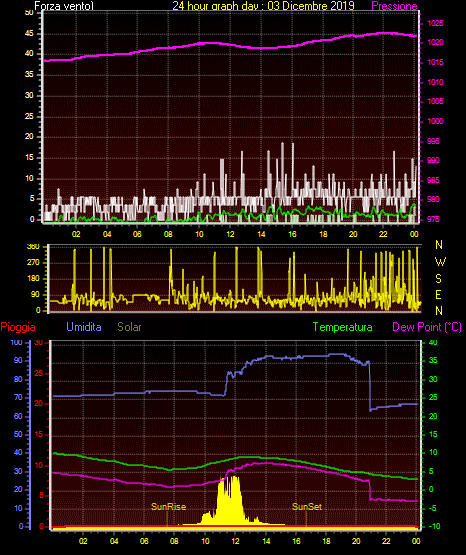Click -5 on the green temperature axis
The width and height of the screenshot is (466, 555).
coord(433,508)
